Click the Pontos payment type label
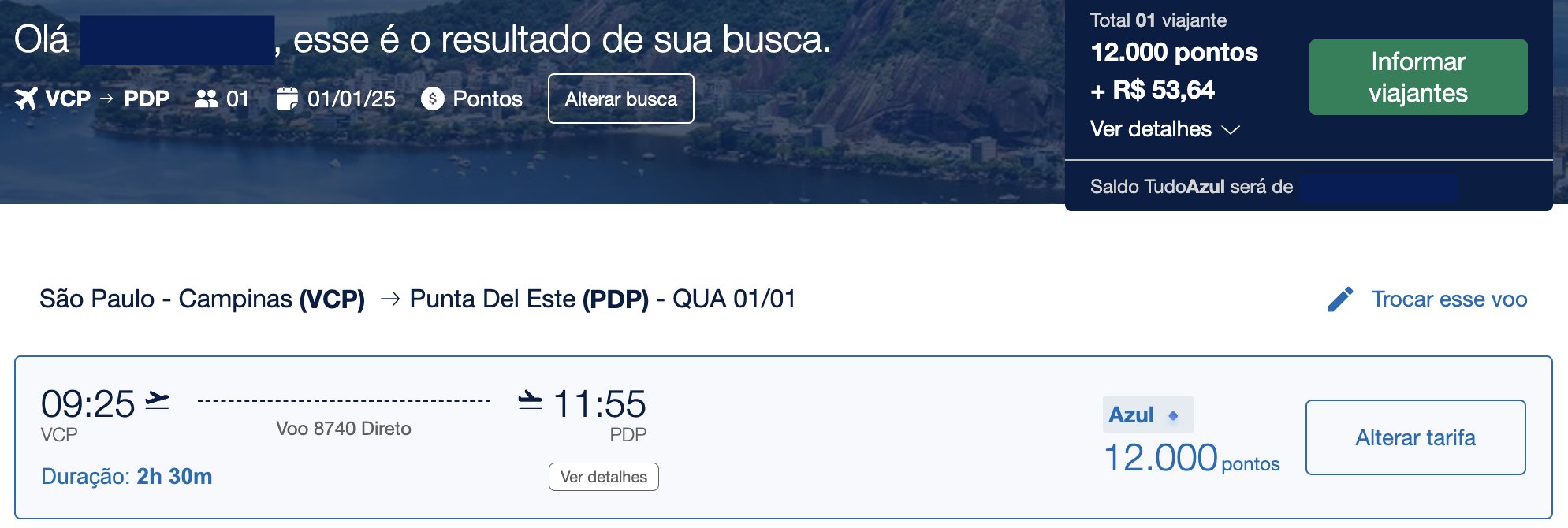The height and width of the screenshot is (528, 1568). click(x=487, y=99)
